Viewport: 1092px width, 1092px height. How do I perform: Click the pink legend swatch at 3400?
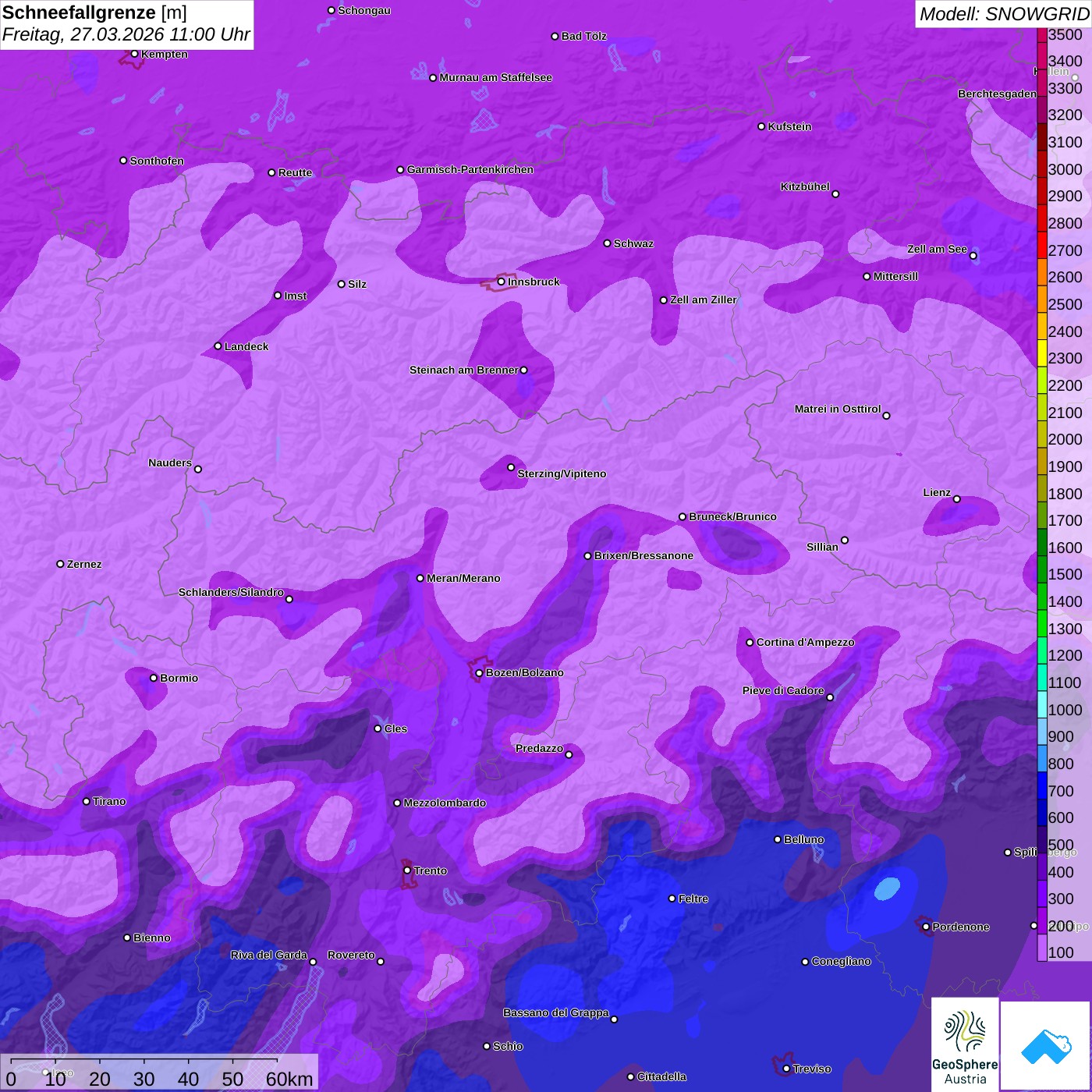tap(1042, 55)
